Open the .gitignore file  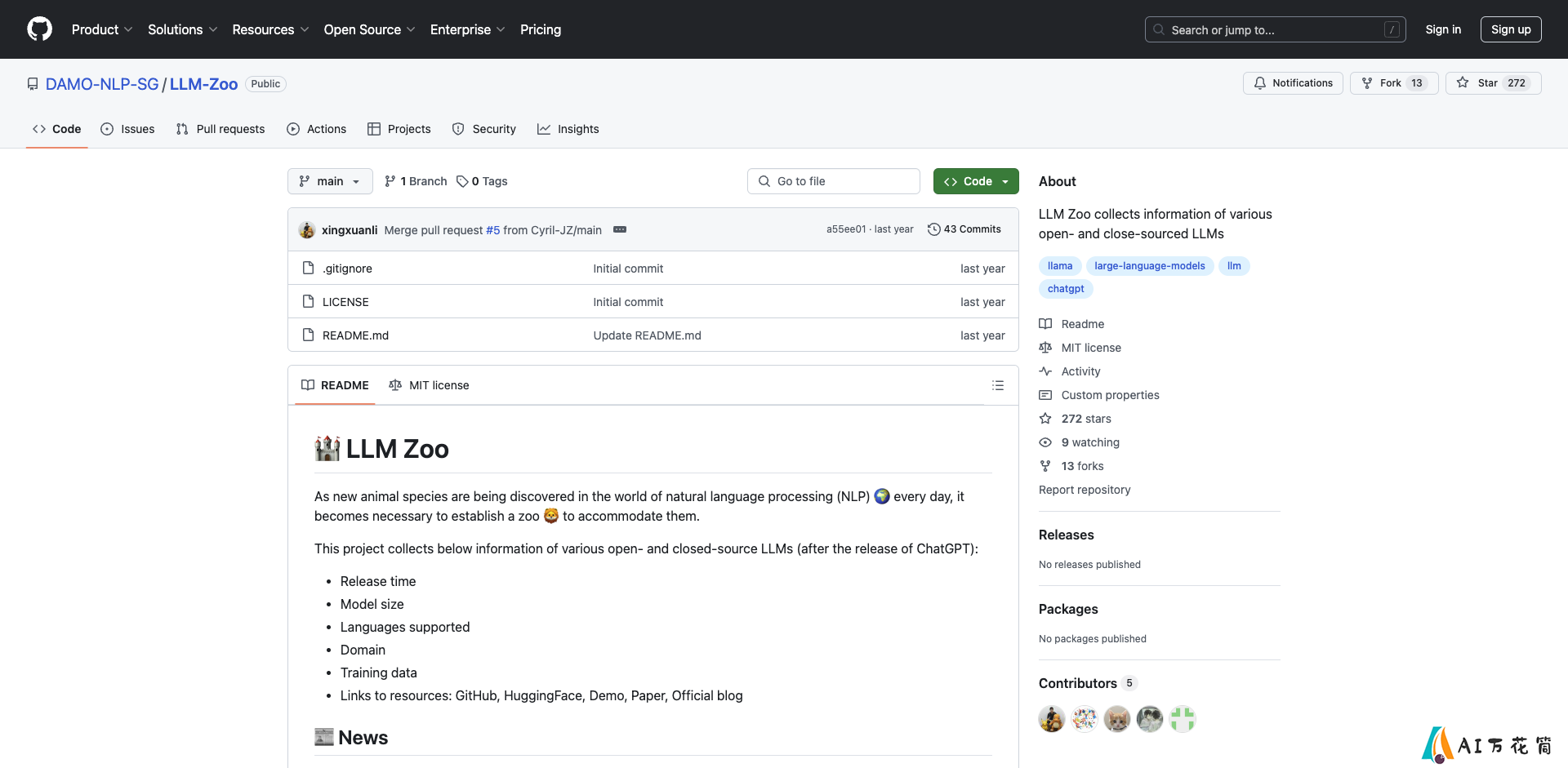347,269
